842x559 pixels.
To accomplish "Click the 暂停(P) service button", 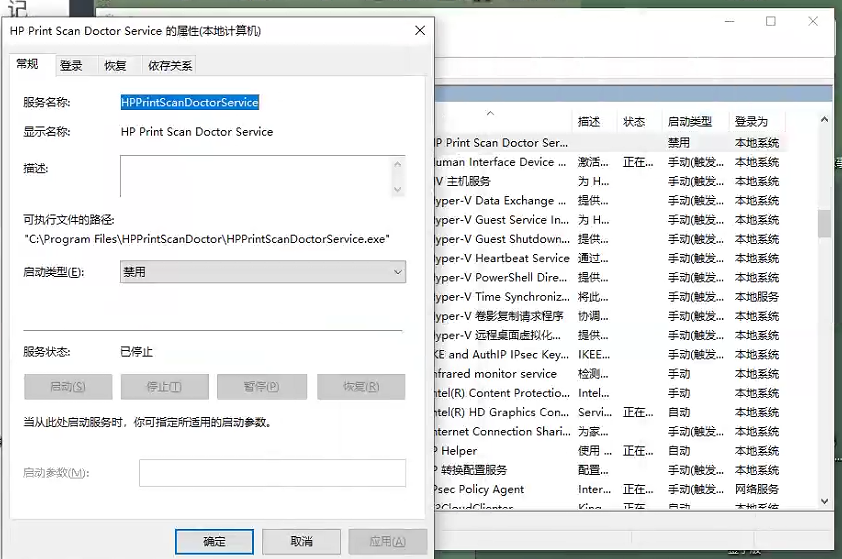I will [262, 387].
